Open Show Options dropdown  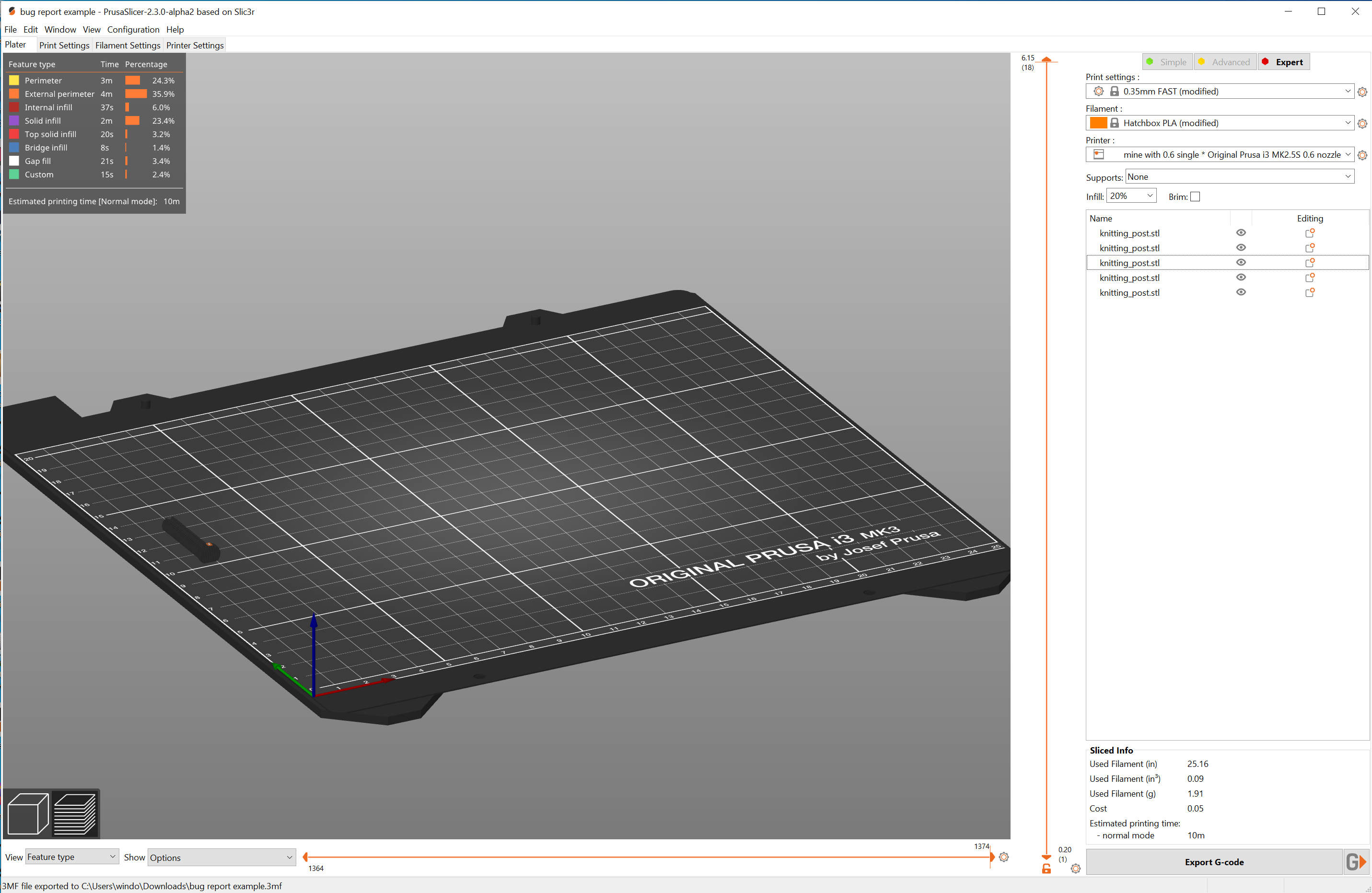[222, 858]
